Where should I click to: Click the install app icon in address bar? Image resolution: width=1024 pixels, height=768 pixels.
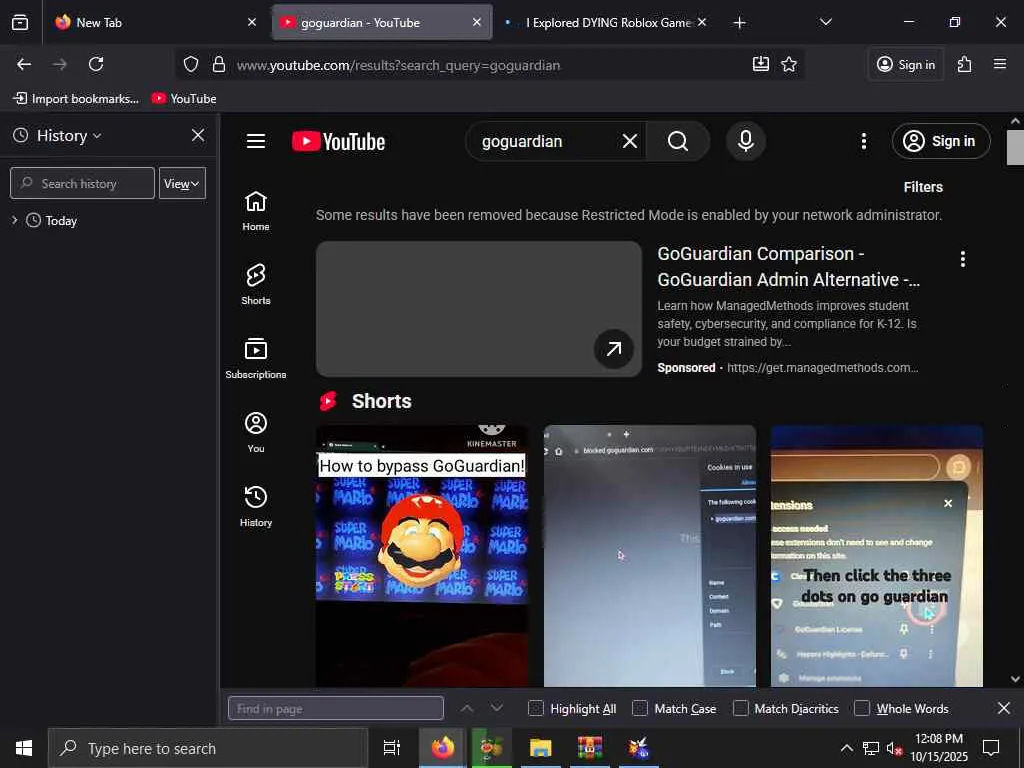click(x=761, y=64)
